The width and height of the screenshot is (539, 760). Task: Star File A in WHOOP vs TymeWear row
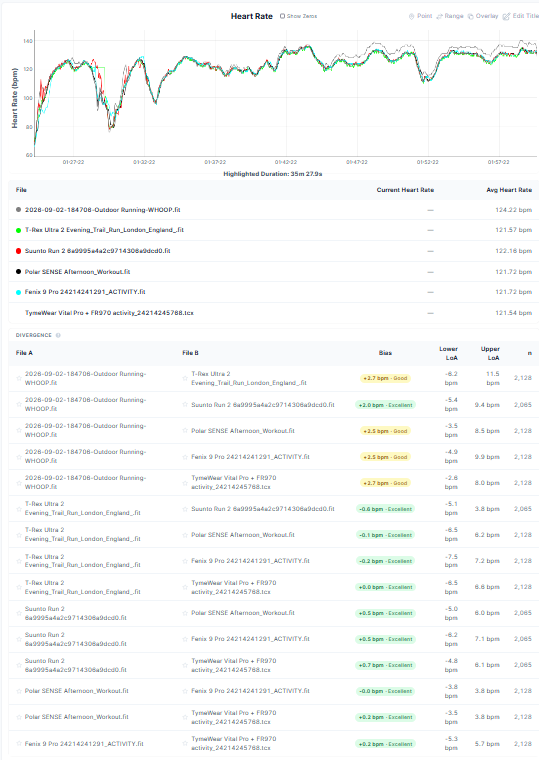point(19,482)
